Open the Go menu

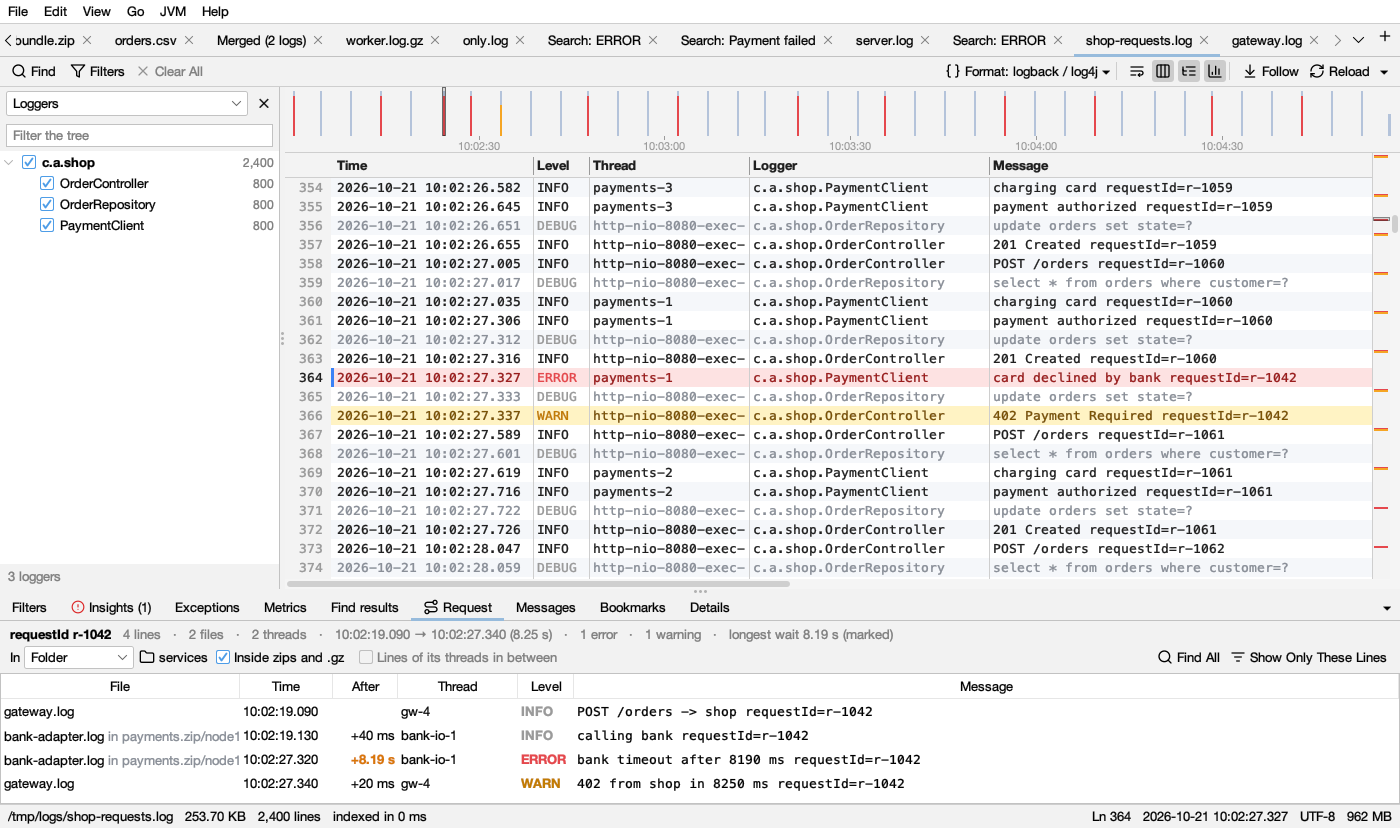pyautogui.click(x=135, y=11)
